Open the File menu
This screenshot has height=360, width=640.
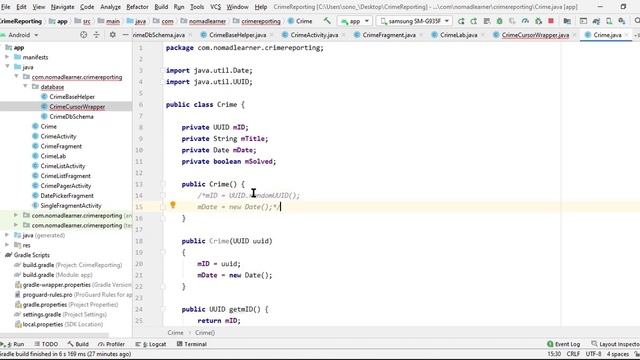(5, 7)
